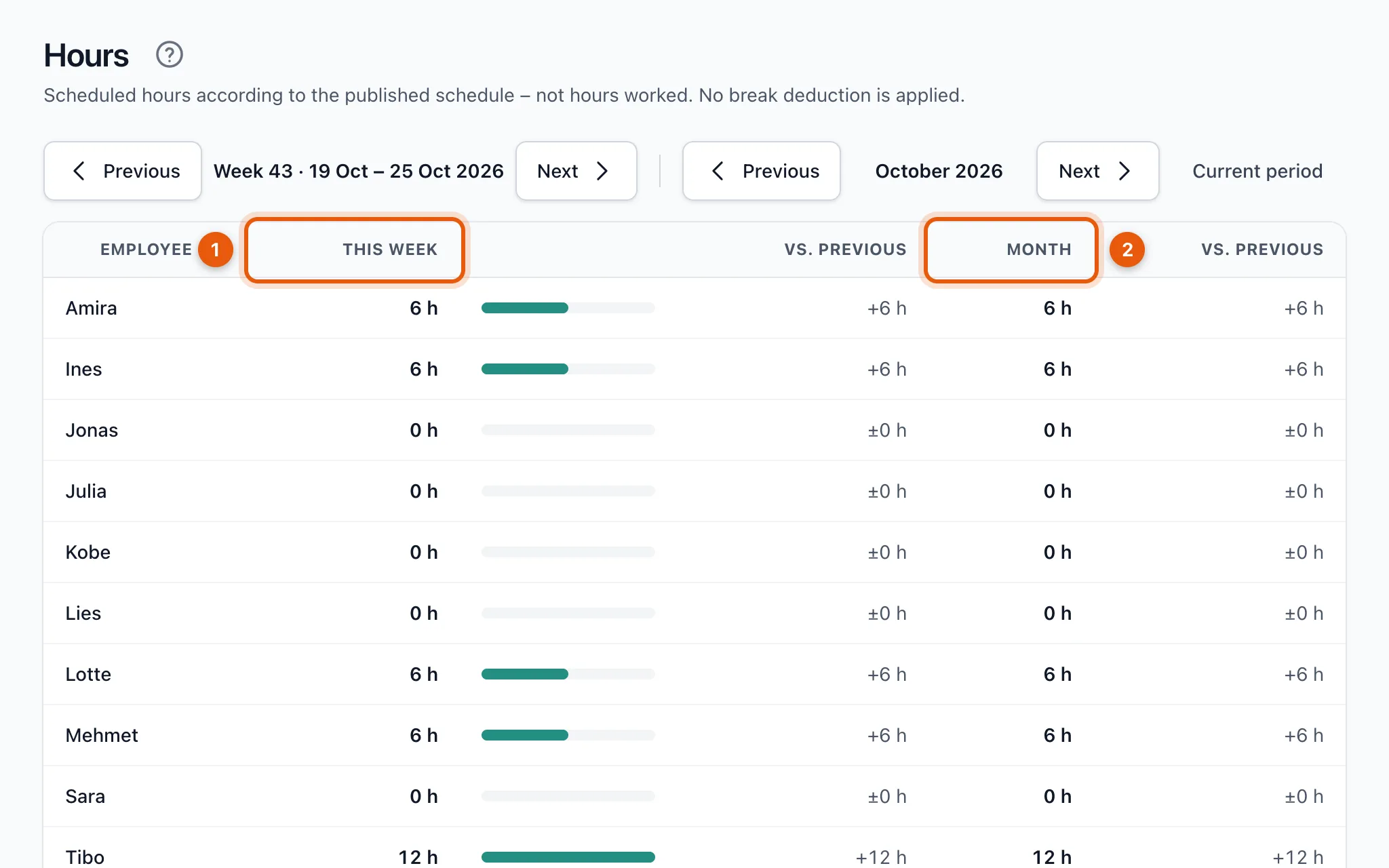This screenshot has height=868, width=1389.
Task: Select the THIS WEEK column header
Action: [x=355, y=250]
